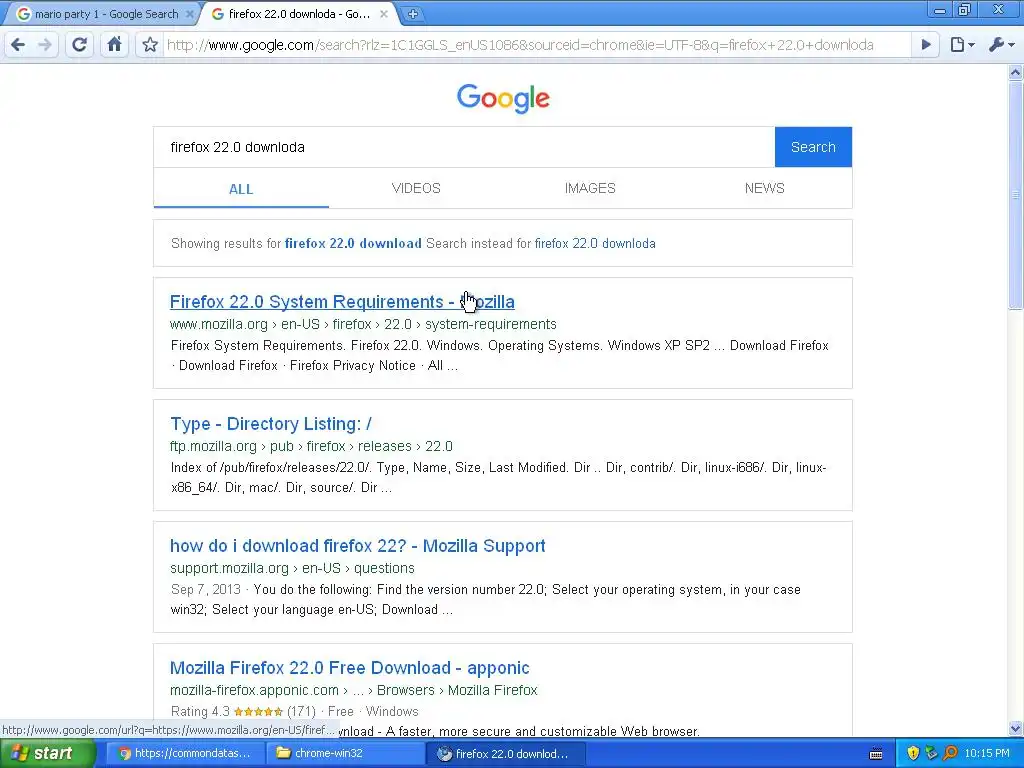Open 'how do i download firefox 22?' result
1024x768 pixels.
[358, 546]
